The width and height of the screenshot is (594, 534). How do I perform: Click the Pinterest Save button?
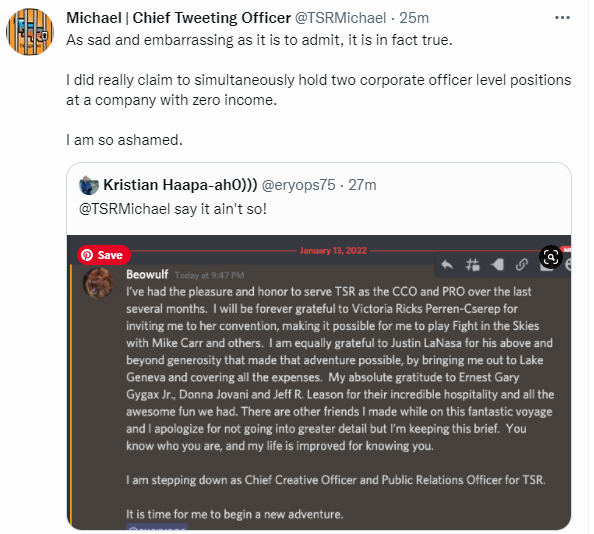(x=104, y=255)
